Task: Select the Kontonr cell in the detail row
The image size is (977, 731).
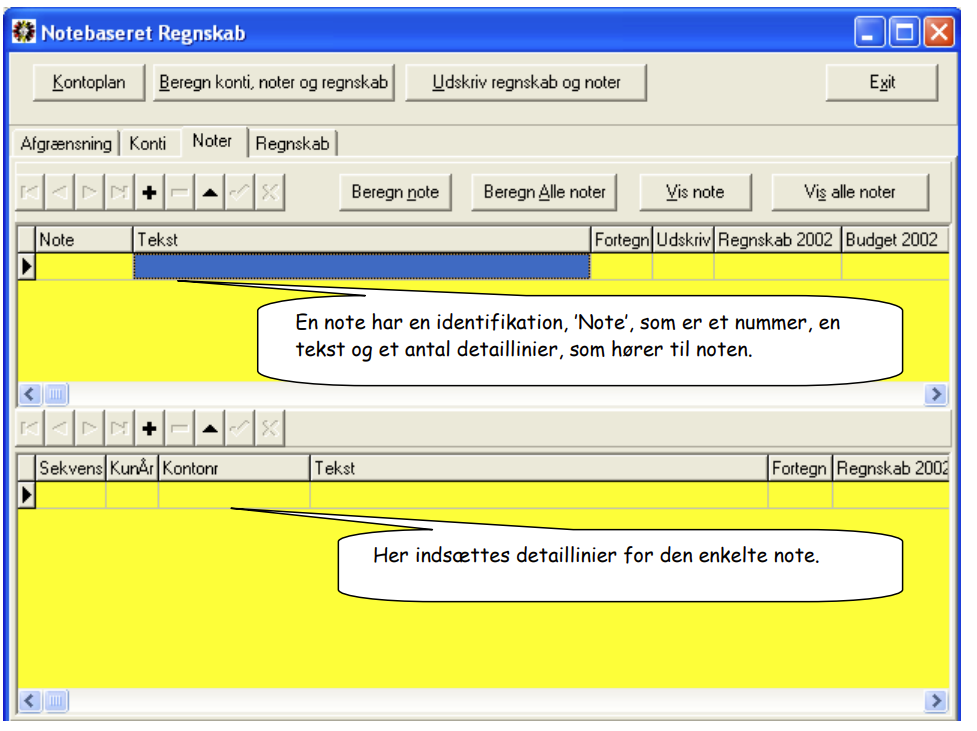Action: 234,495
